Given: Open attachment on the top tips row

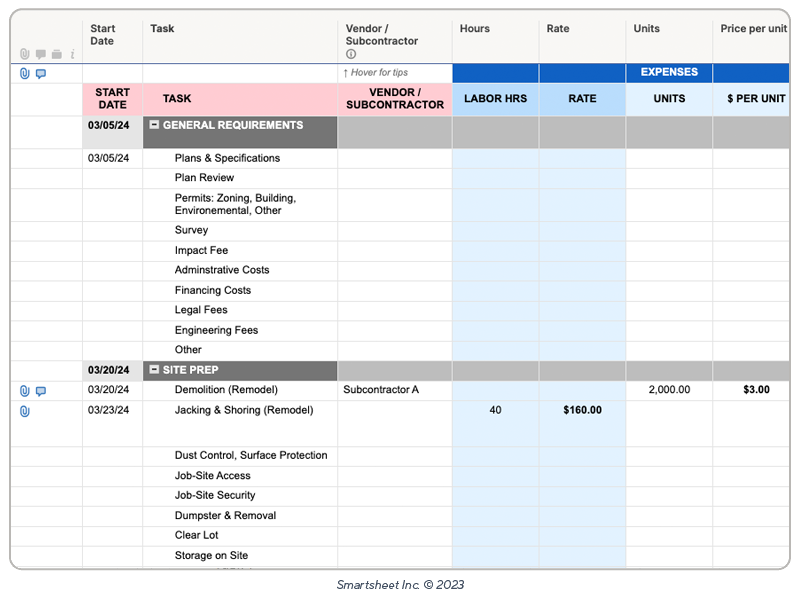Looking at the screenshot, I should click(25, 74).
